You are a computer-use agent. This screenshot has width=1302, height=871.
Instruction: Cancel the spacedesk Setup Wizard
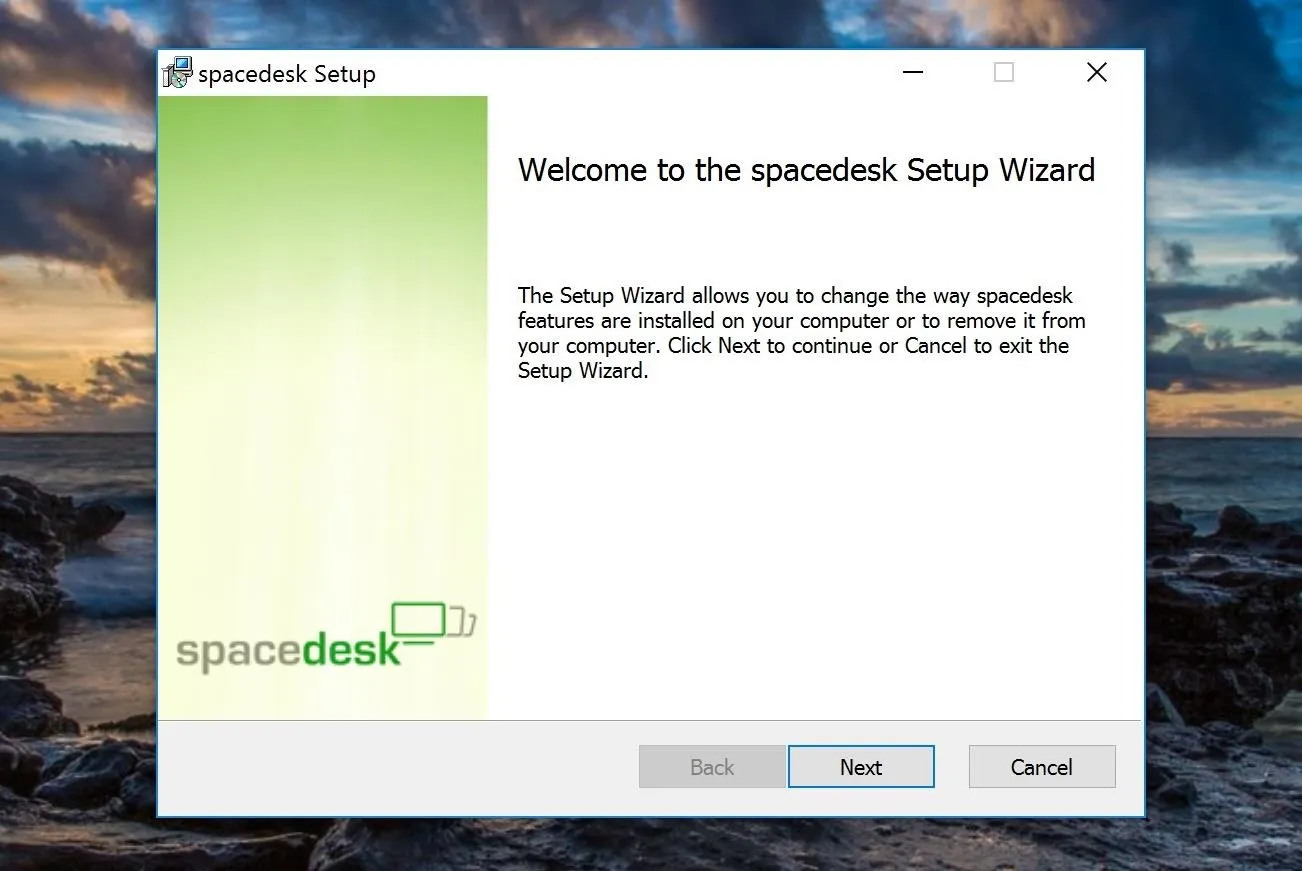1041,767
